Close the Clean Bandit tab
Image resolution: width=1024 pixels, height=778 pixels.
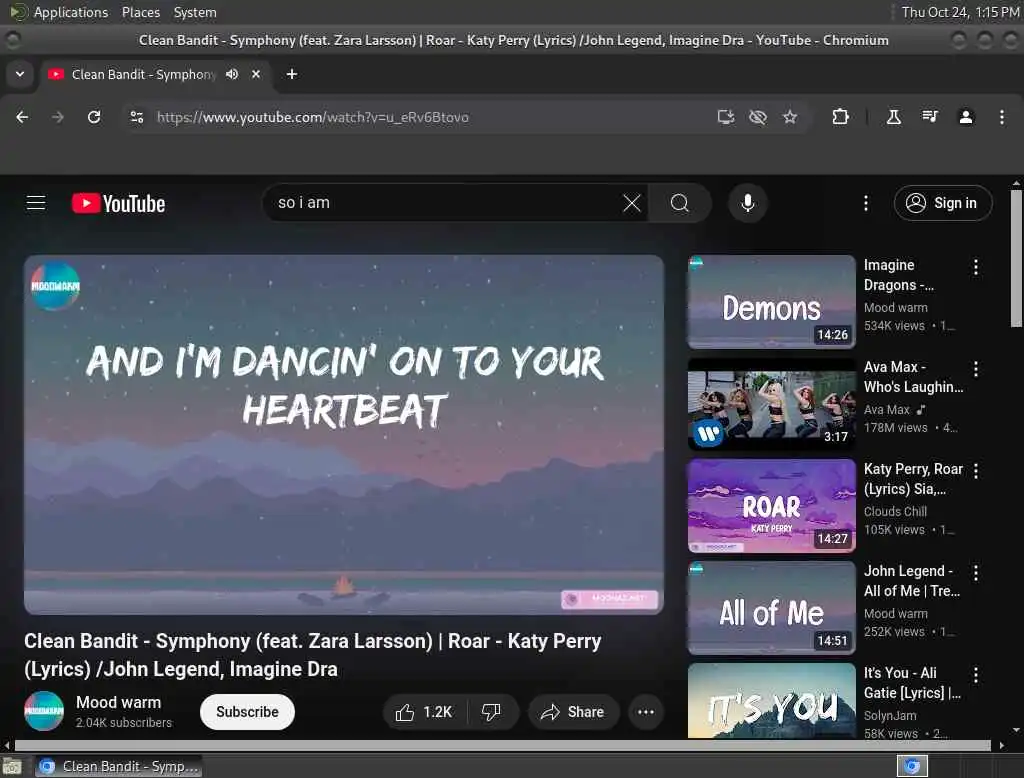(256, 74)
